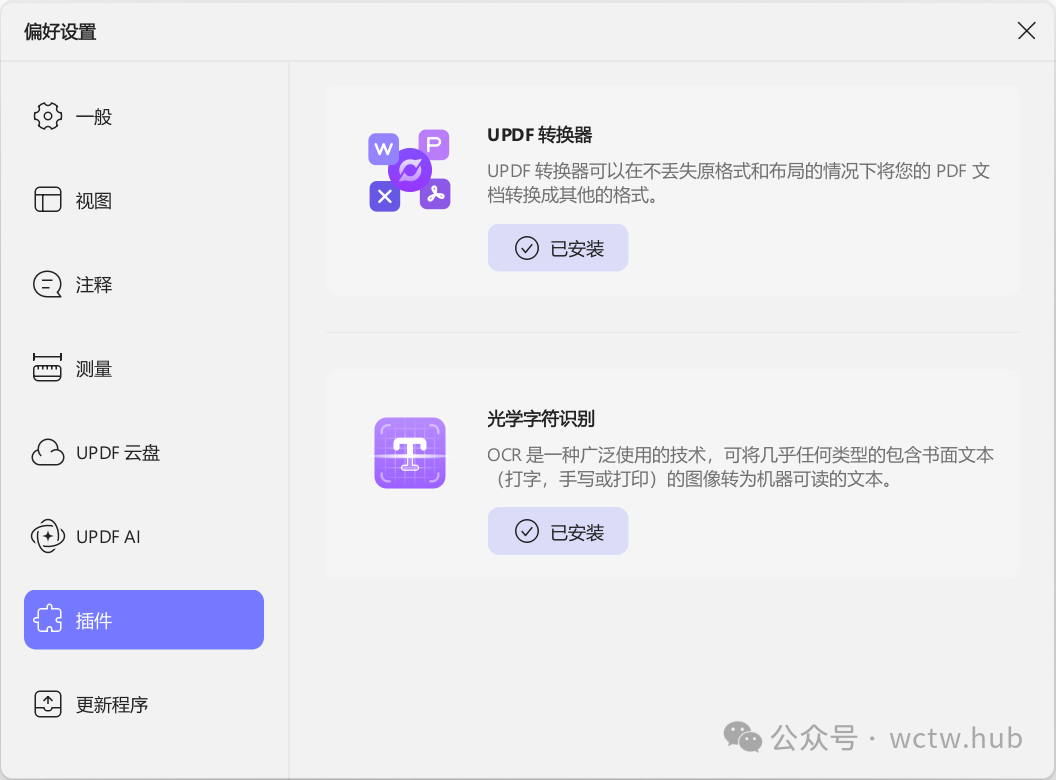Open the UPDF AI settings tab
The height and width of the screenshot is (780, 1056).
[x=143, y=536]
